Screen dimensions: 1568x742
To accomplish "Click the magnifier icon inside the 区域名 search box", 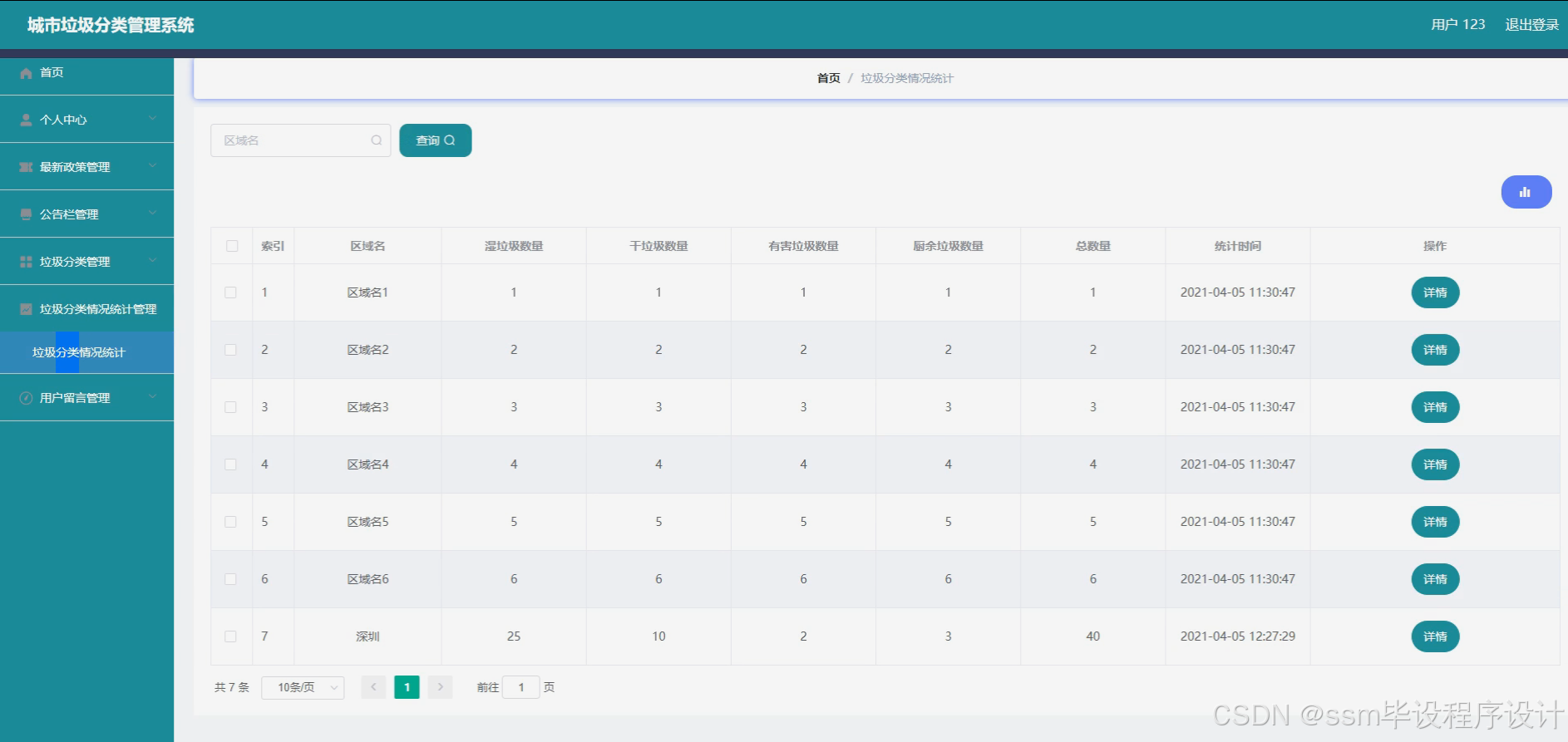I will point(377,140).
